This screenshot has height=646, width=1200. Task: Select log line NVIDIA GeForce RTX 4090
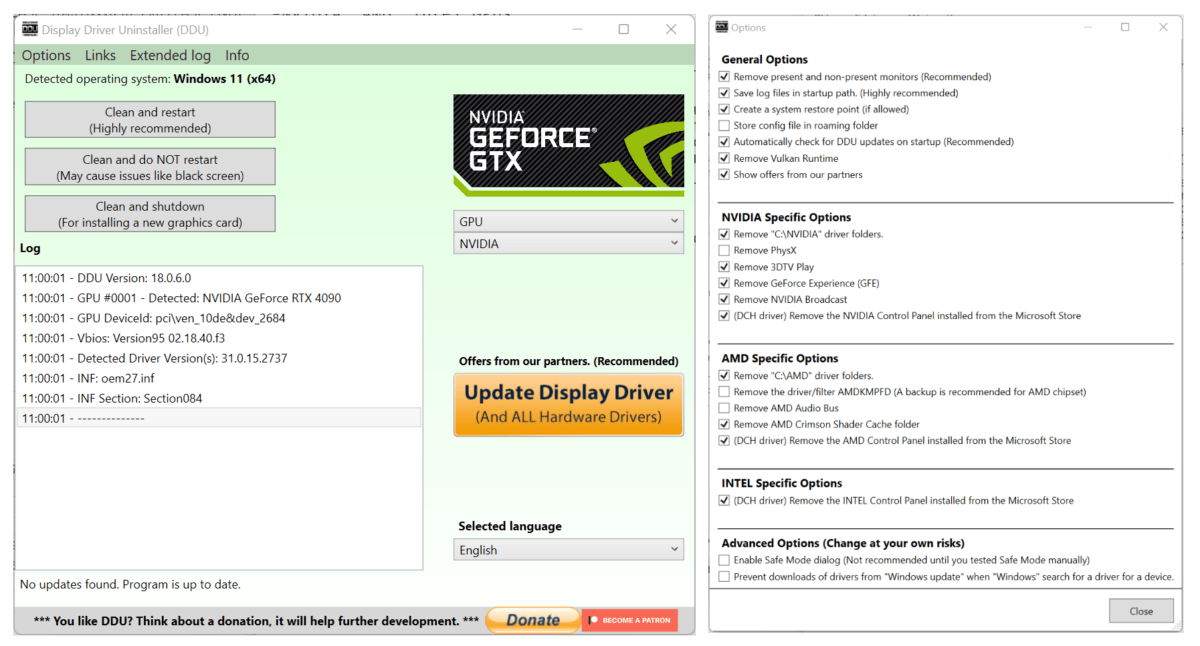tap(219, 298)
